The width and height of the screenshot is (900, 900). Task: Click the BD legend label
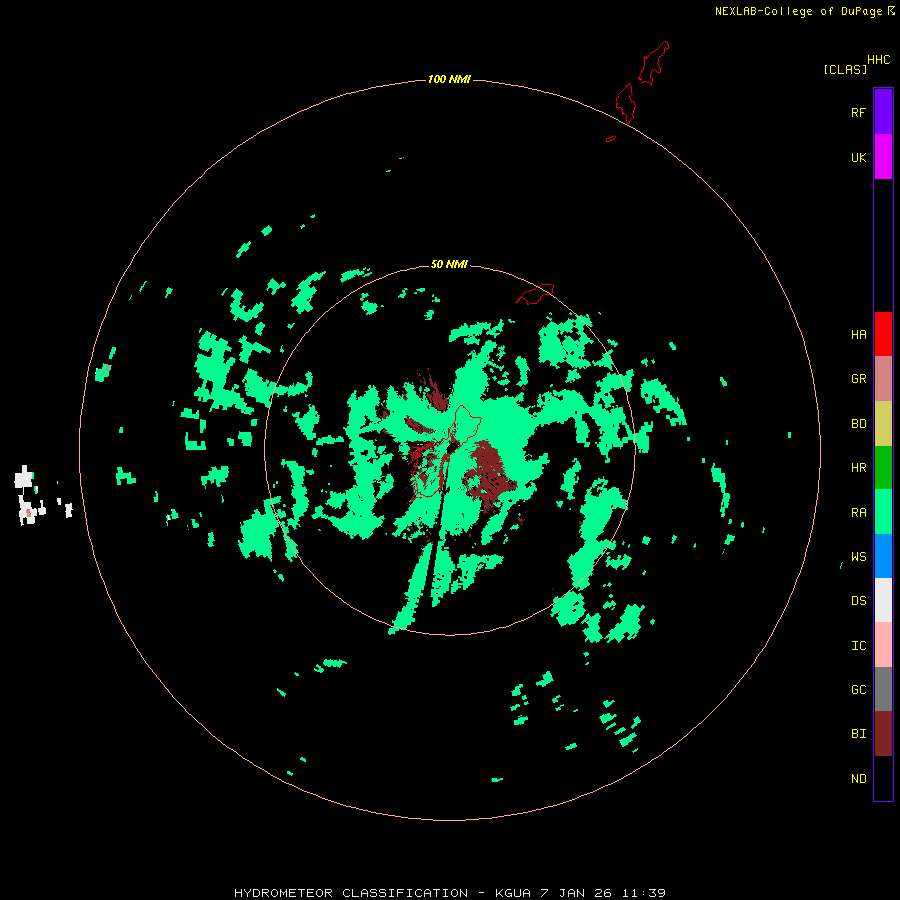click(858, 424)
